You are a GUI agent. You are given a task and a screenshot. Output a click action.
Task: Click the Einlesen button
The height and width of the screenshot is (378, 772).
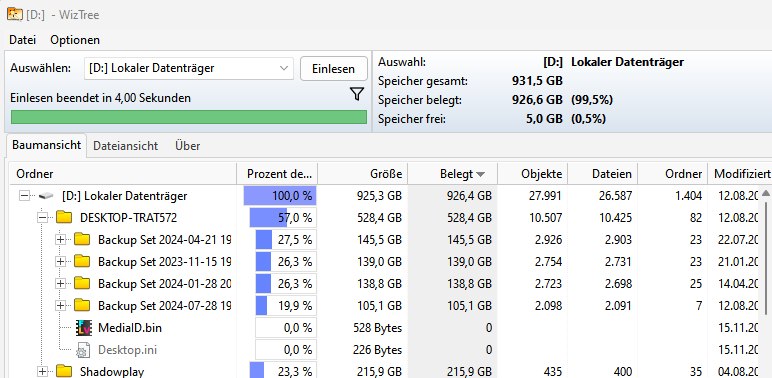pyautogui.click(x=334, y=68)
